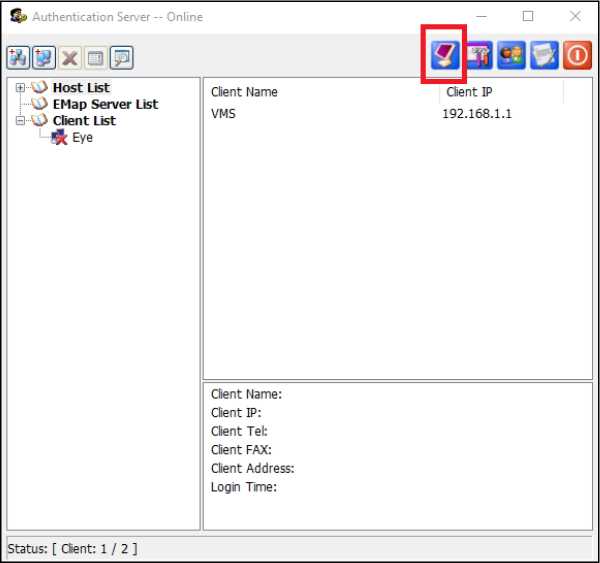600x563 pixels.
Task: Select the Eye client in the tree
Action: point(82,137)
